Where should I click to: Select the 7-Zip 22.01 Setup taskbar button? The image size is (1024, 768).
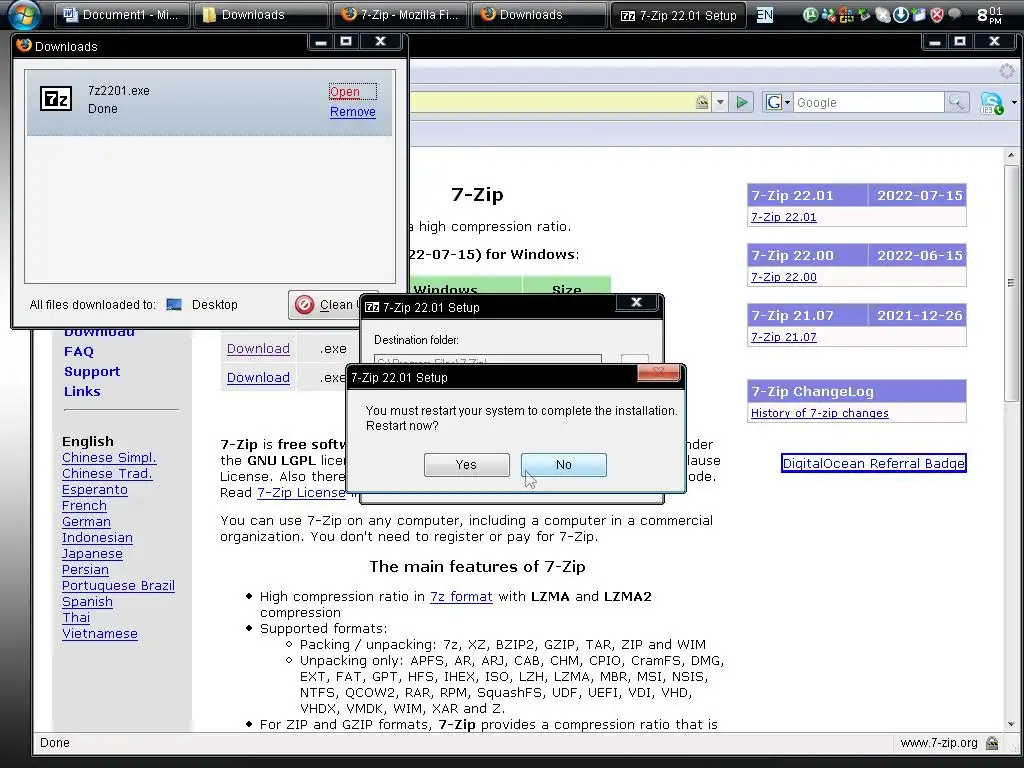click(x=679, y=15)
